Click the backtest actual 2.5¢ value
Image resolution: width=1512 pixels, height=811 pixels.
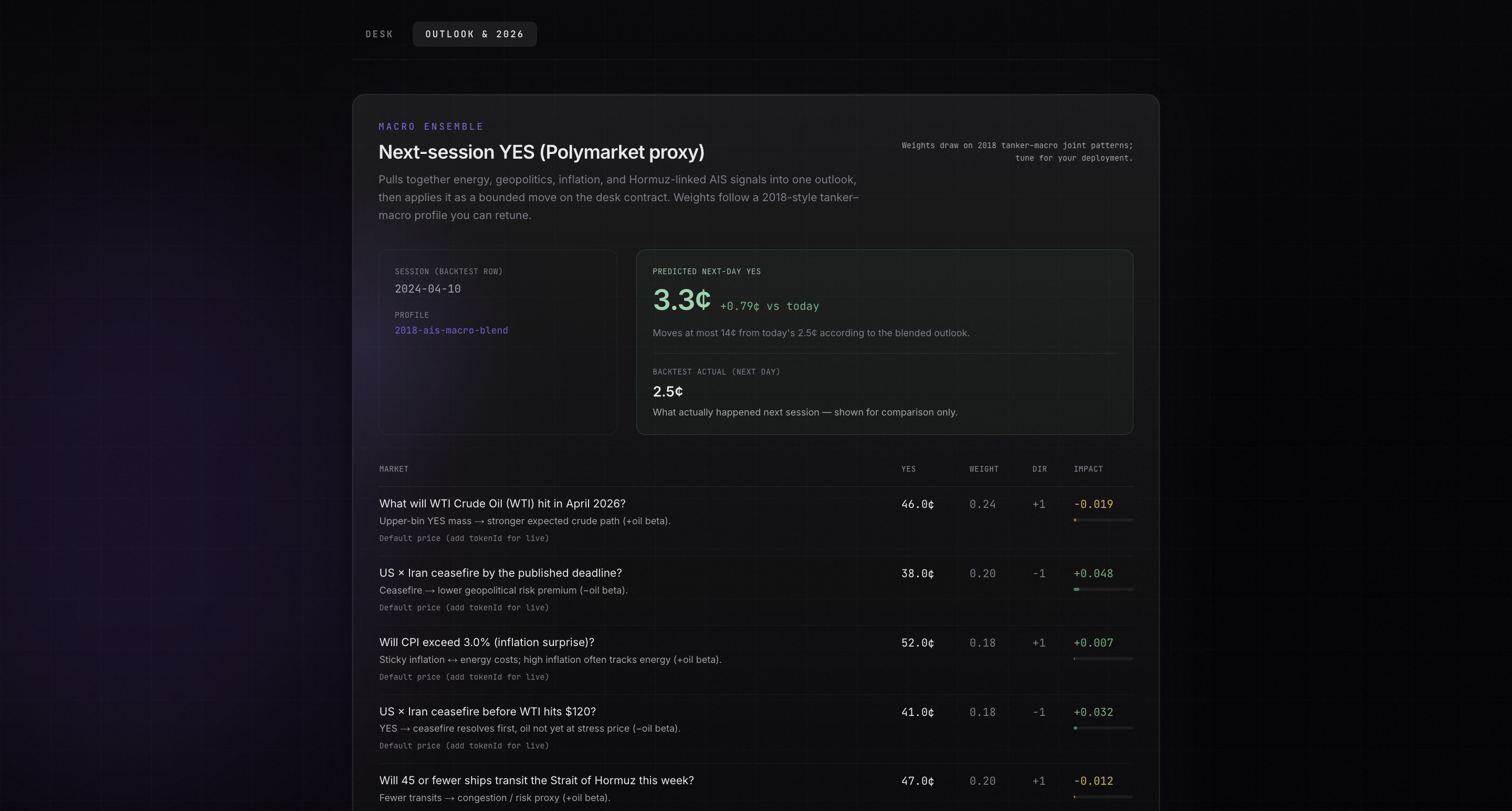click(667, 392)
